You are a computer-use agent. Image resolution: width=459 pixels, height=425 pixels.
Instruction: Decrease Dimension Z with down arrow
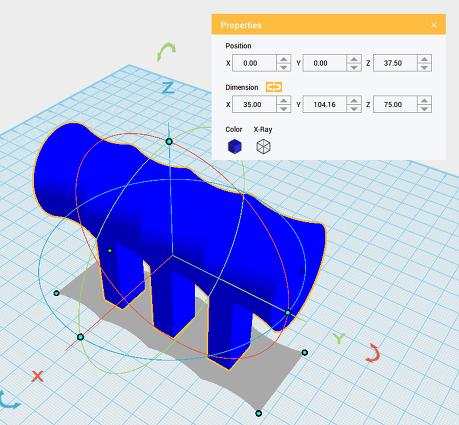(425, 109)
